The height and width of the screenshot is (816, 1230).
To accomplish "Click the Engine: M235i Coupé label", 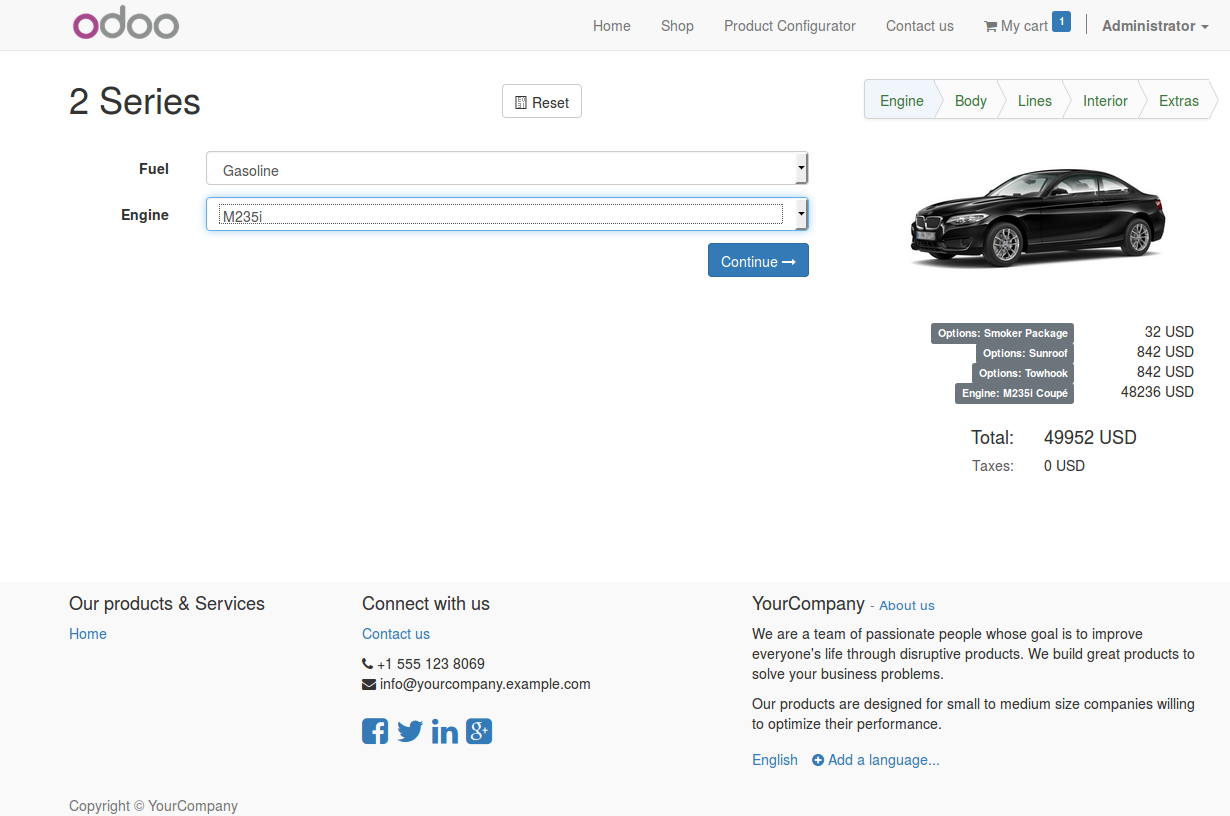I will pyautogui.click(x=1014, y=393).
